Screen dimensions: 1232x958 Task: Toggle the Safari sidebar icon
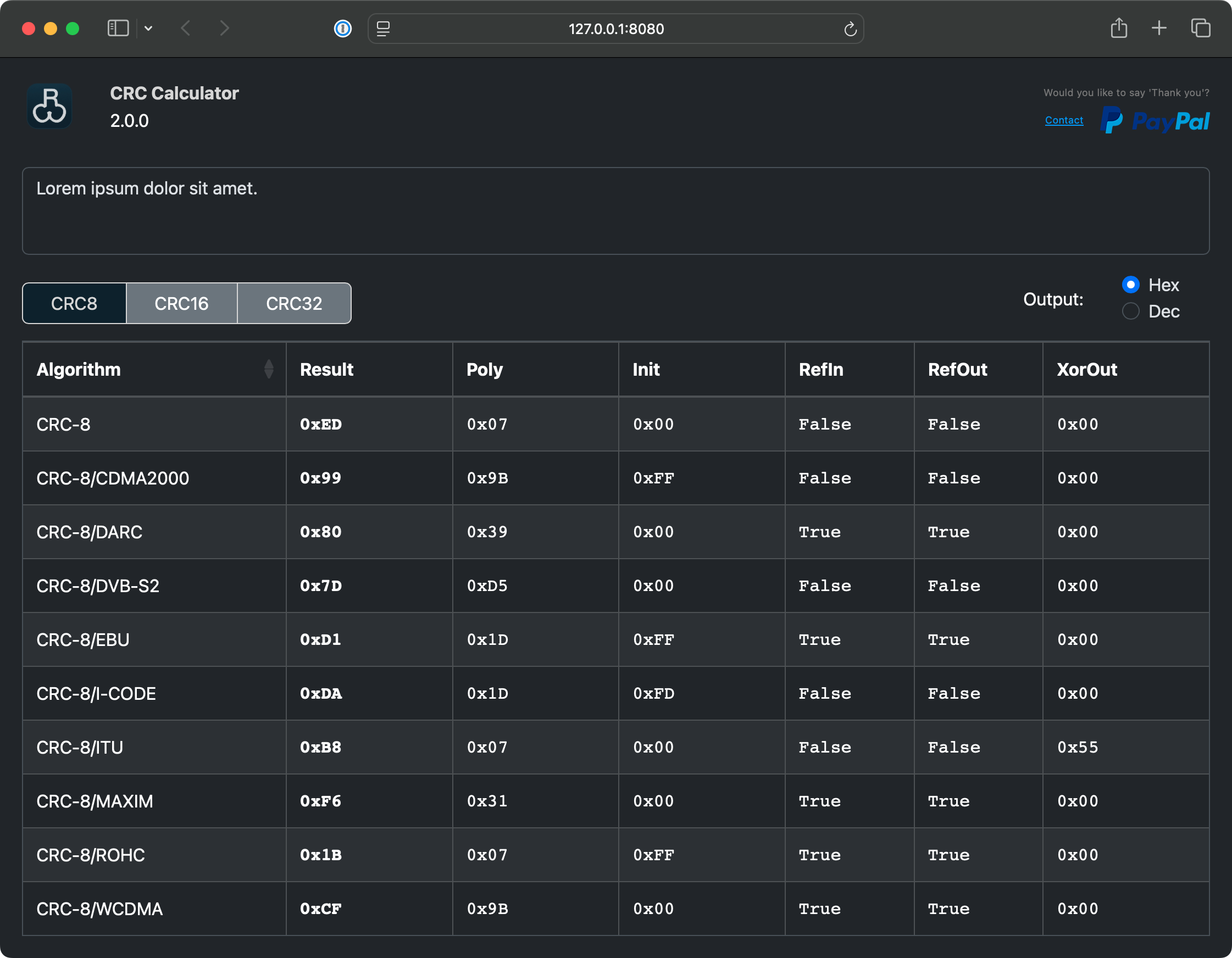click(118, 28)
